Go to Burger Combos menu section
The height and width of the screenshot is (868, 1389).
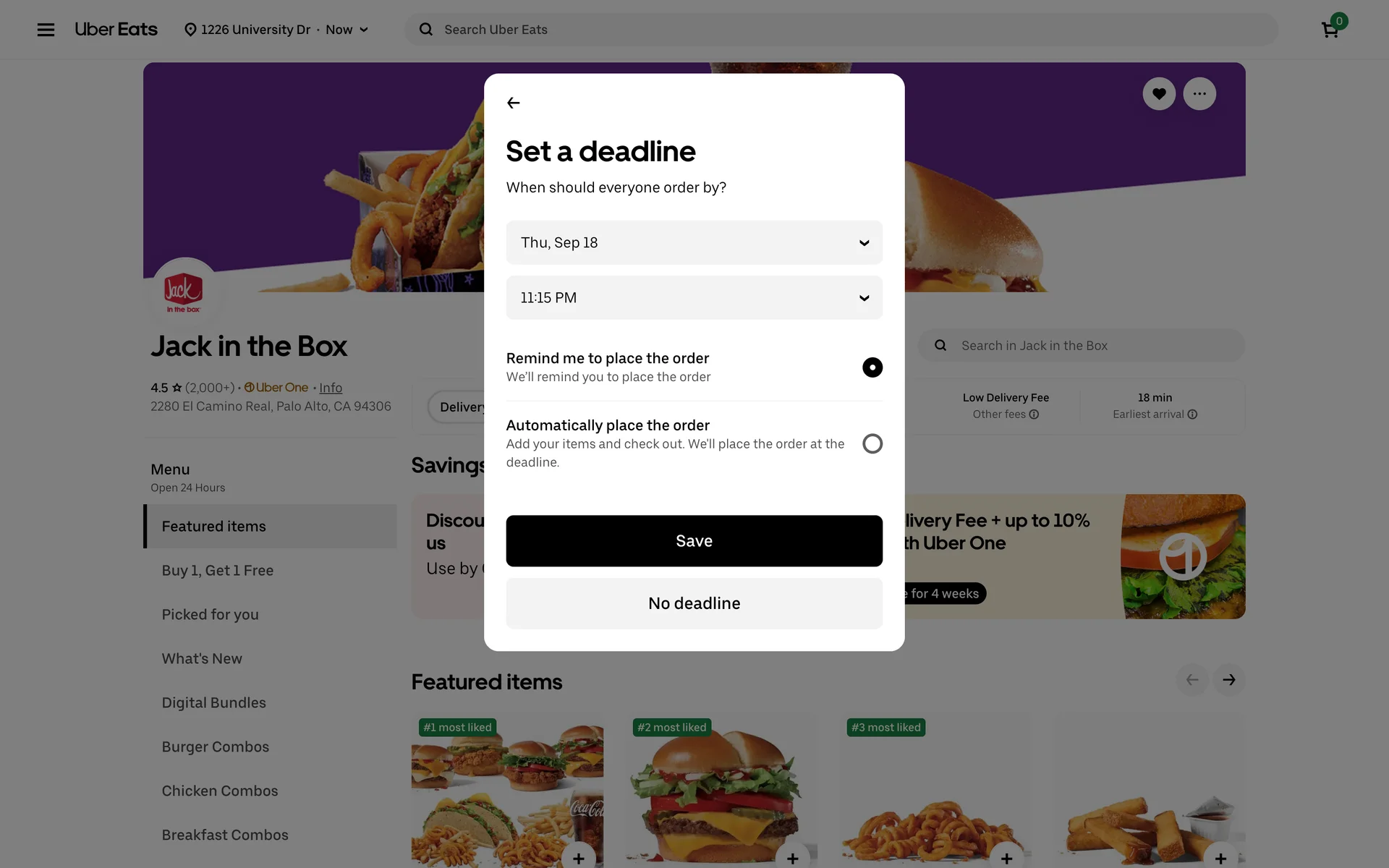(x=215, y=746)
